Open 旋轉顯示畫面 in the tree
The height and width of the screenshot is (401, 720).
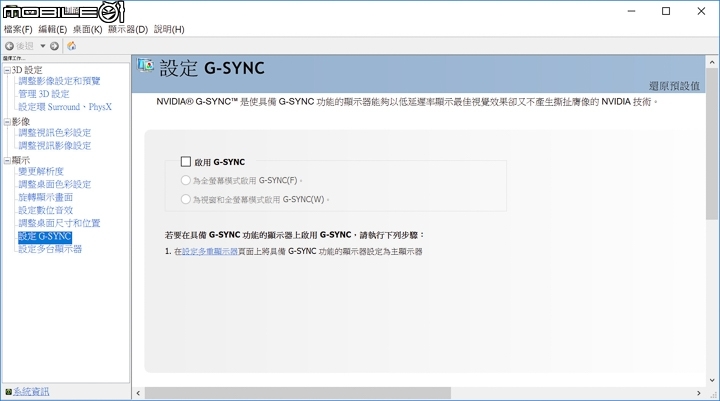(x=45, y=197)
